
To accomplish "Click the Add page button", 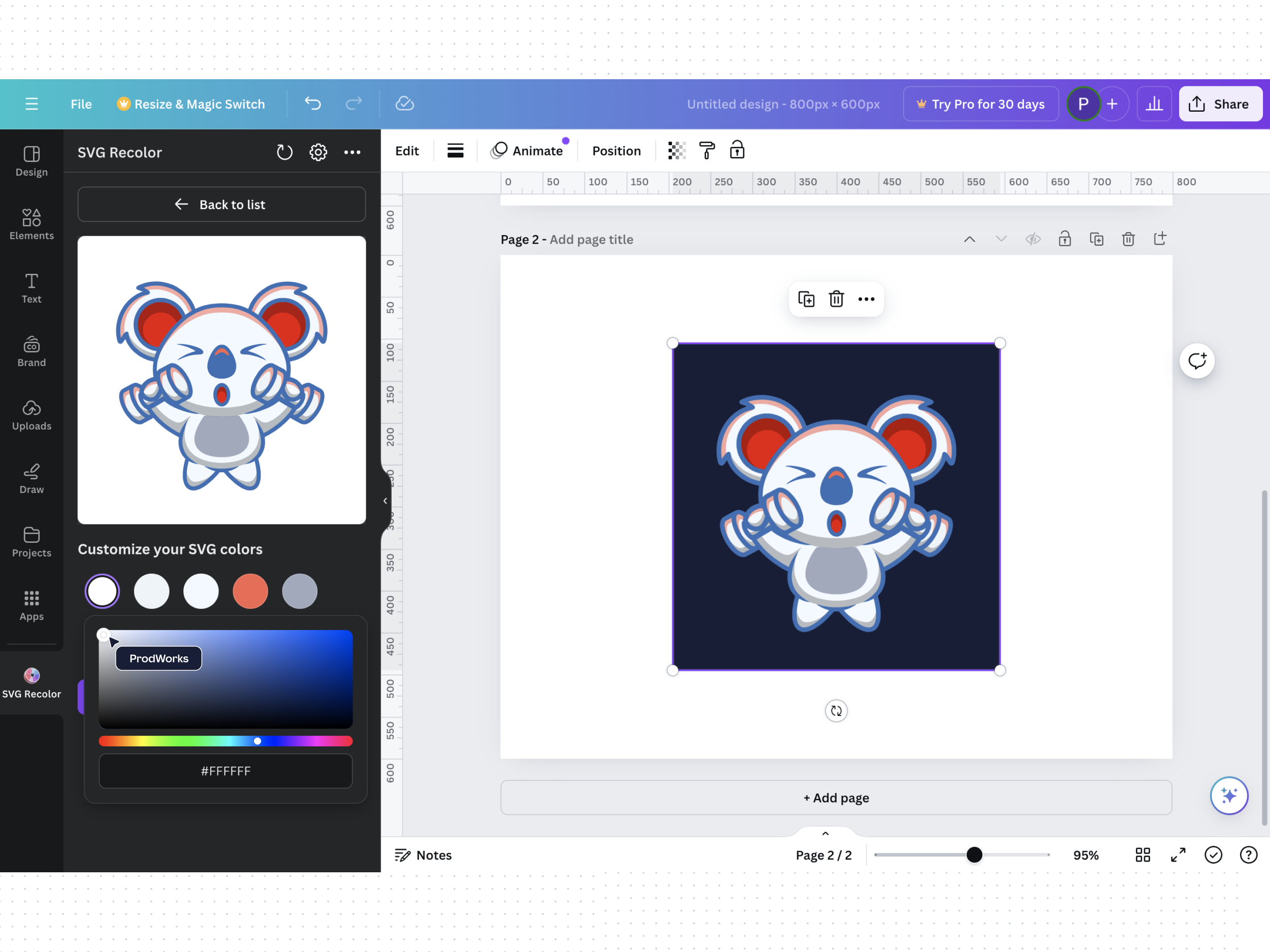I will coord(836,798).
